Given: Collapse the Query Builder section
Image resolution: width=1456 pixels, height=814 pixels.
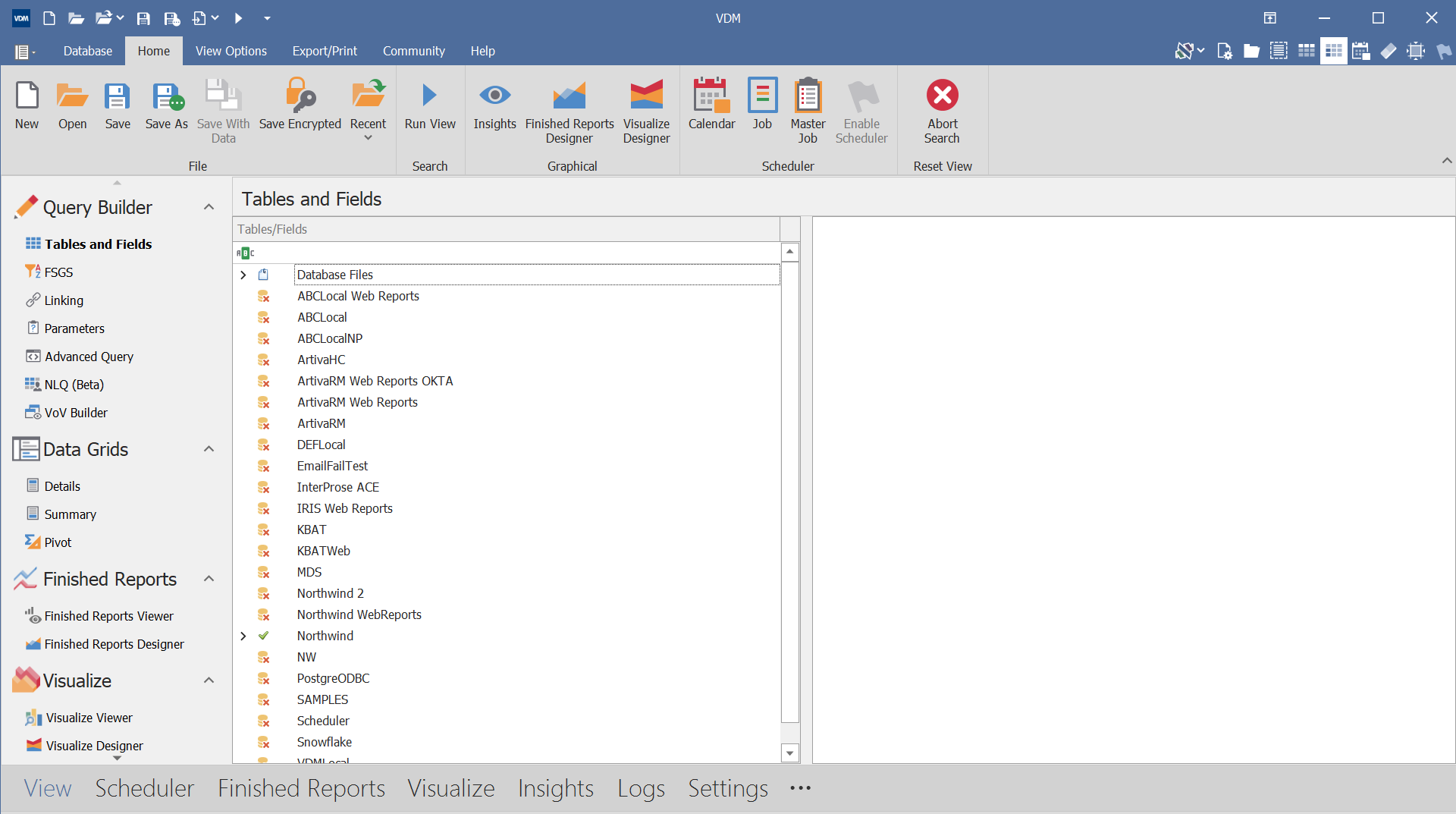Looking at the screenshot, I should click(x=209, y=207).
